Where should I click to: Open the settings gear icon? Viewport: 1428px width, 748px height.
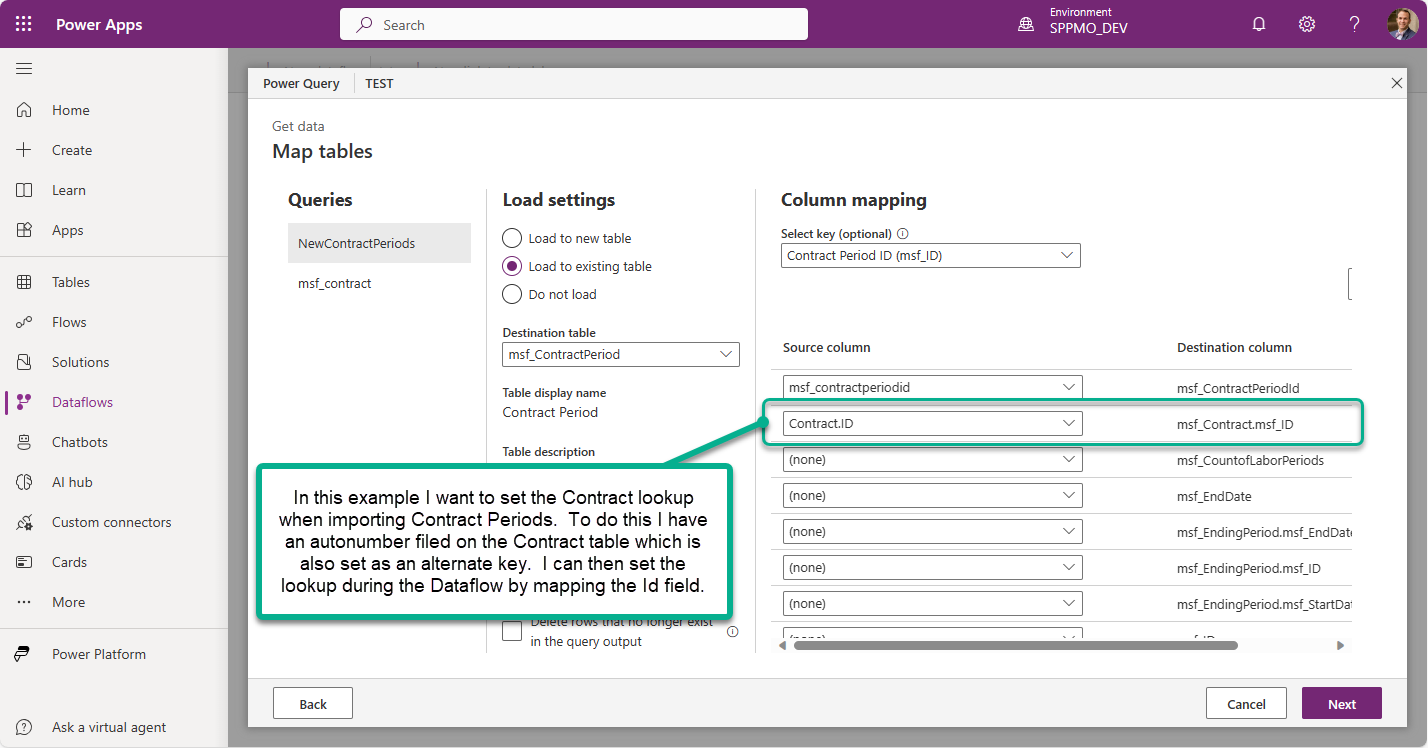[1307, 24]
